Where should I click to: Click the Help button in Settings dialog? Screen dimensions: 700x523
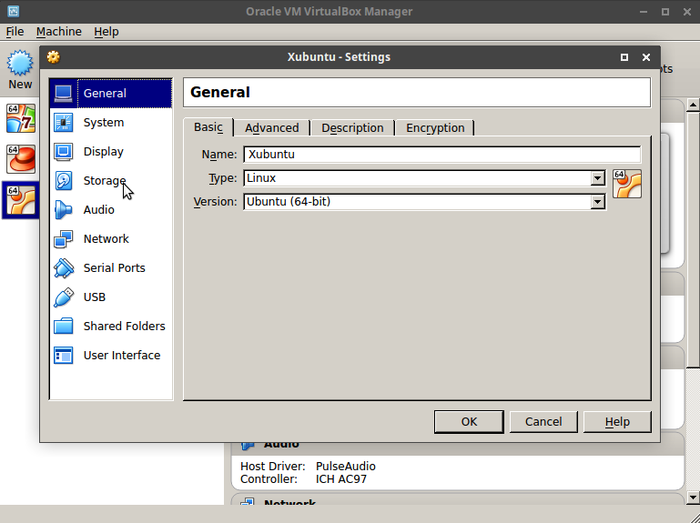pos(617,422)
